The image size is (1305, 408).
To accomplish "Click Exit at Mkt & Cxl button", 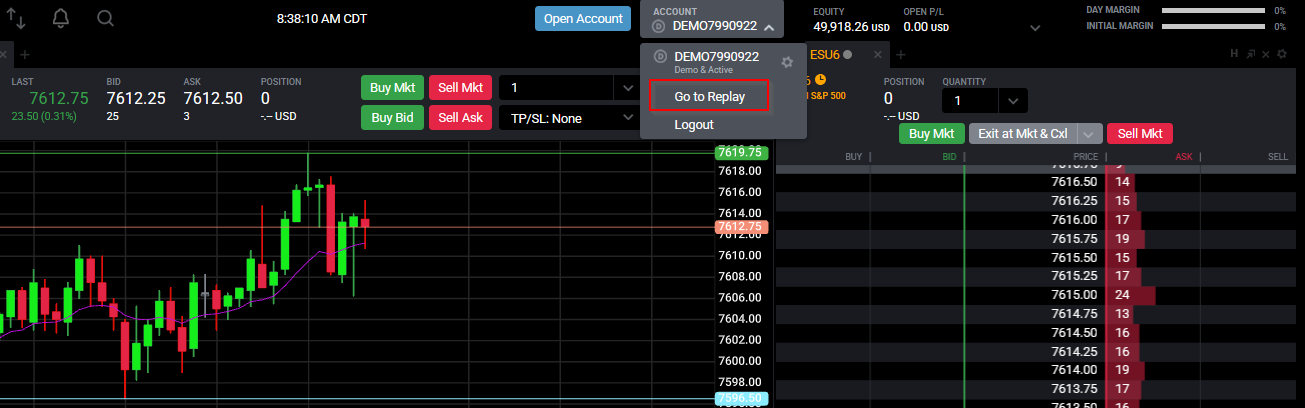I will pyautogui.click(x=1023, y=133).
